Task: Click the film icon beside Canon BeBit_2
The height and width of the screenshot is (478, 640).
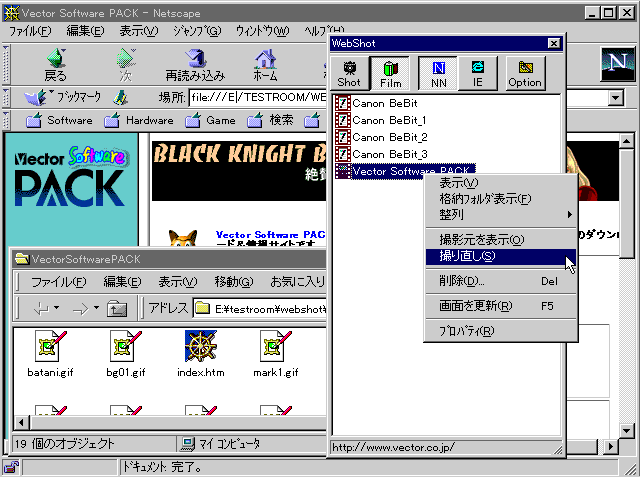Action: [x=342, y=137]
